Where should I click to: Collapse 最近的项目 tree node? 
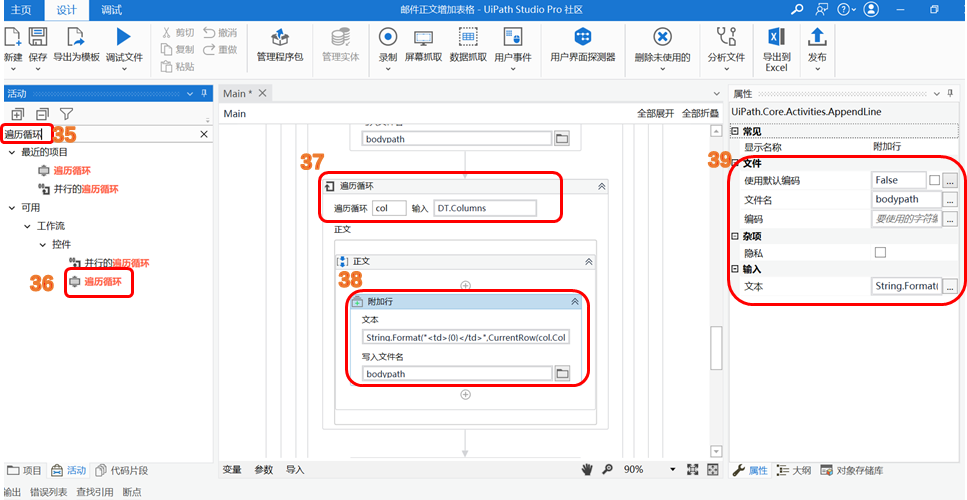click(x=12, y=152)
